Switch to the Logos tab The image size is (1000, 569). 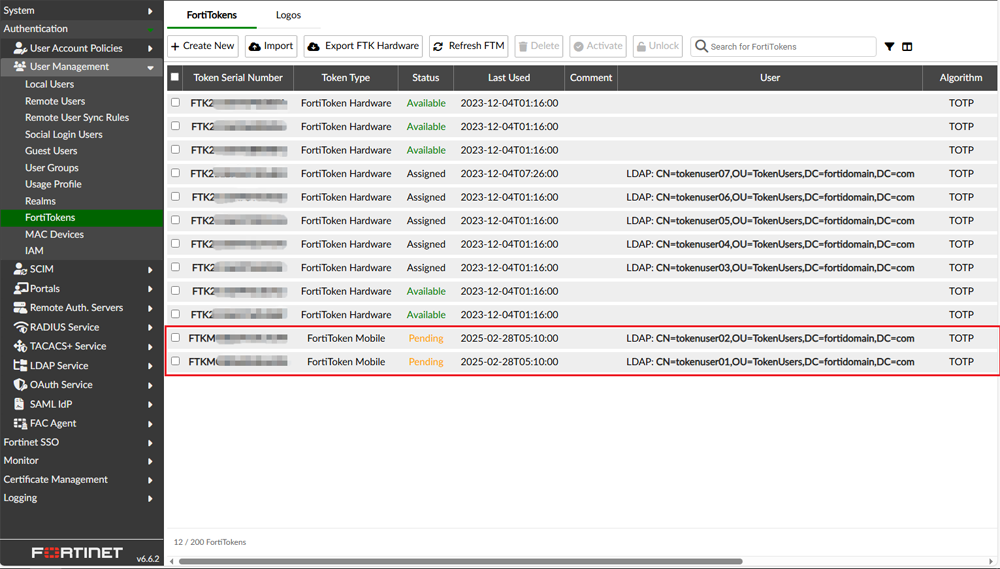click(x=288, y=15)
